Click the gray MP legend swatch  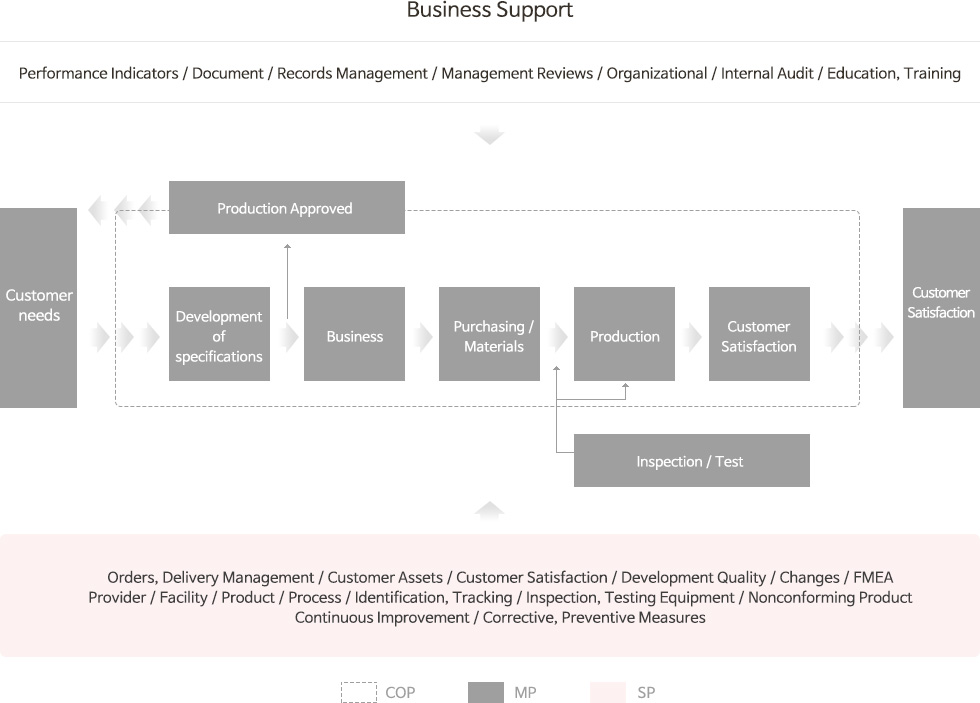pos(486,692)
